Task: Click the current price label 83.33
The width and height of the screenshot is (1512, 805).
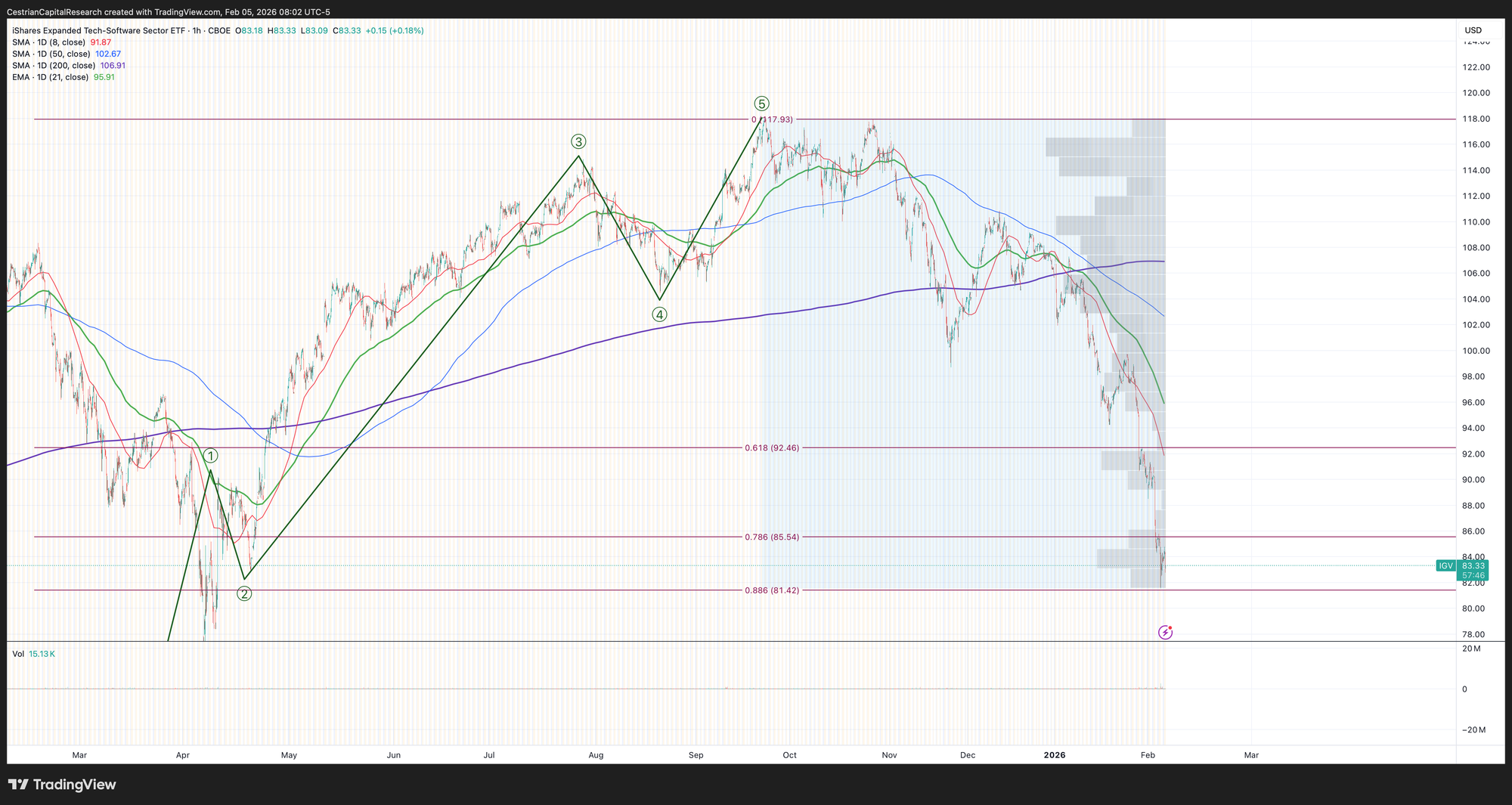Action: [1473, 565]
